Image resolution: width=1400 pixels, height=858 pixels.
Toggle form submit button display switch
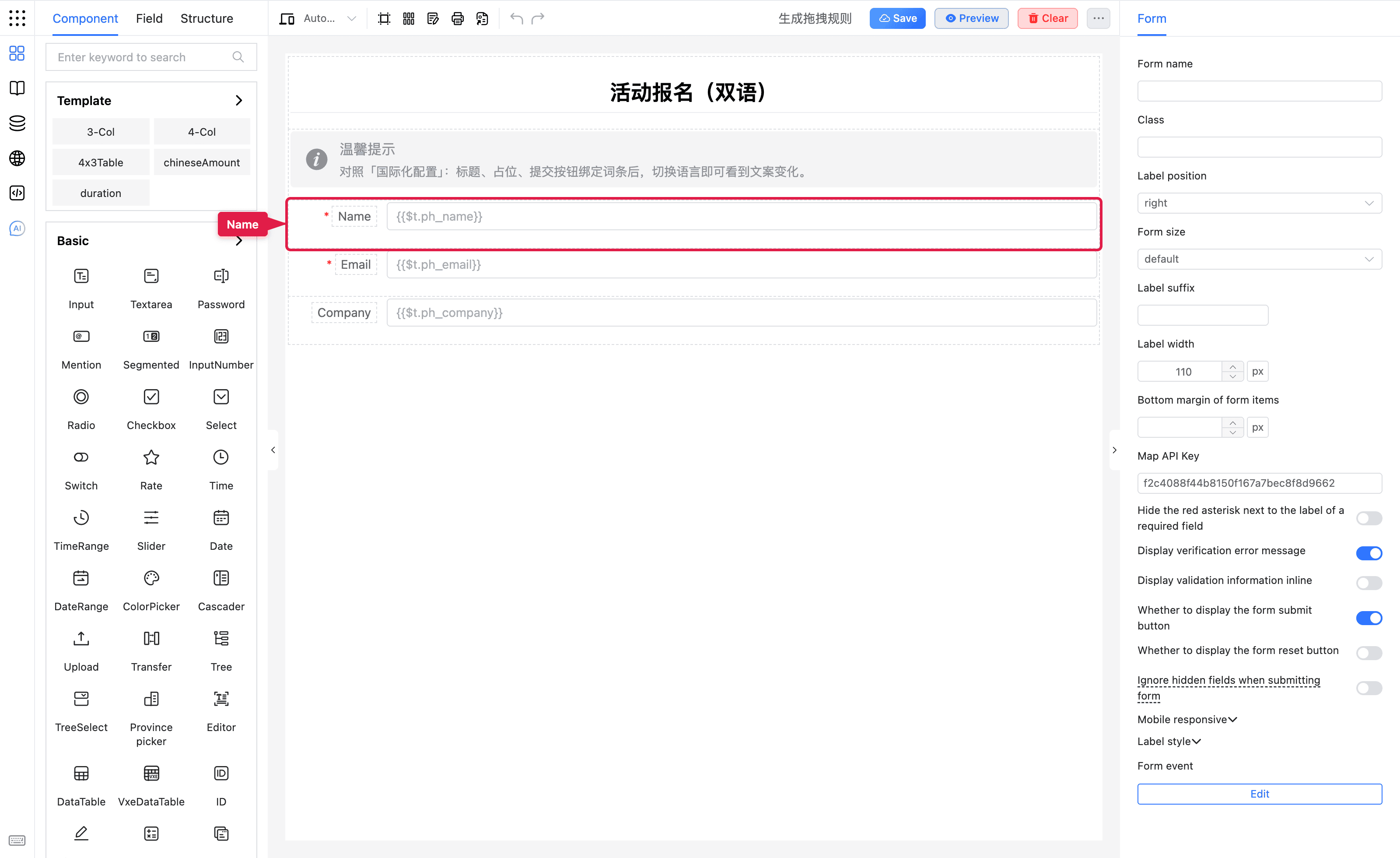[1369, 618]
